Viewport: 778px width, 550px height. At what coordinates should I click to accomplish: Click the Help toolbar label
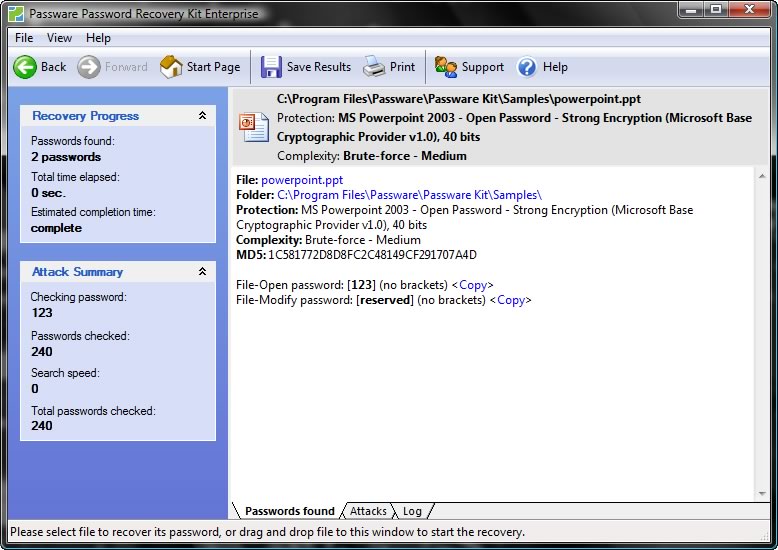(555, 67)
